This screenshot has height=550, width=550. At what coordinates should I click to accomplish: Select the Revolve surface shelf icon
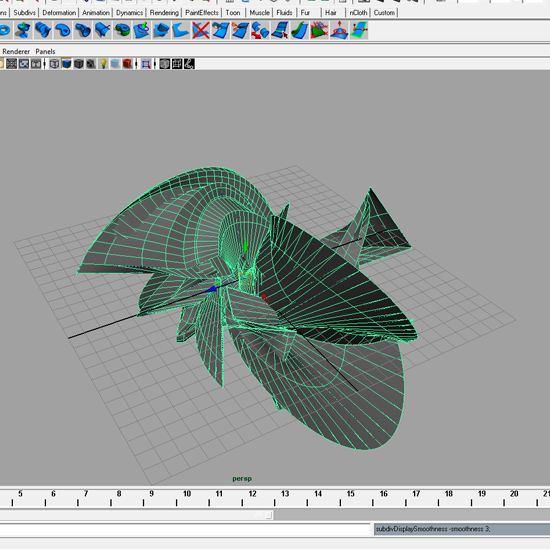point(23,30)
